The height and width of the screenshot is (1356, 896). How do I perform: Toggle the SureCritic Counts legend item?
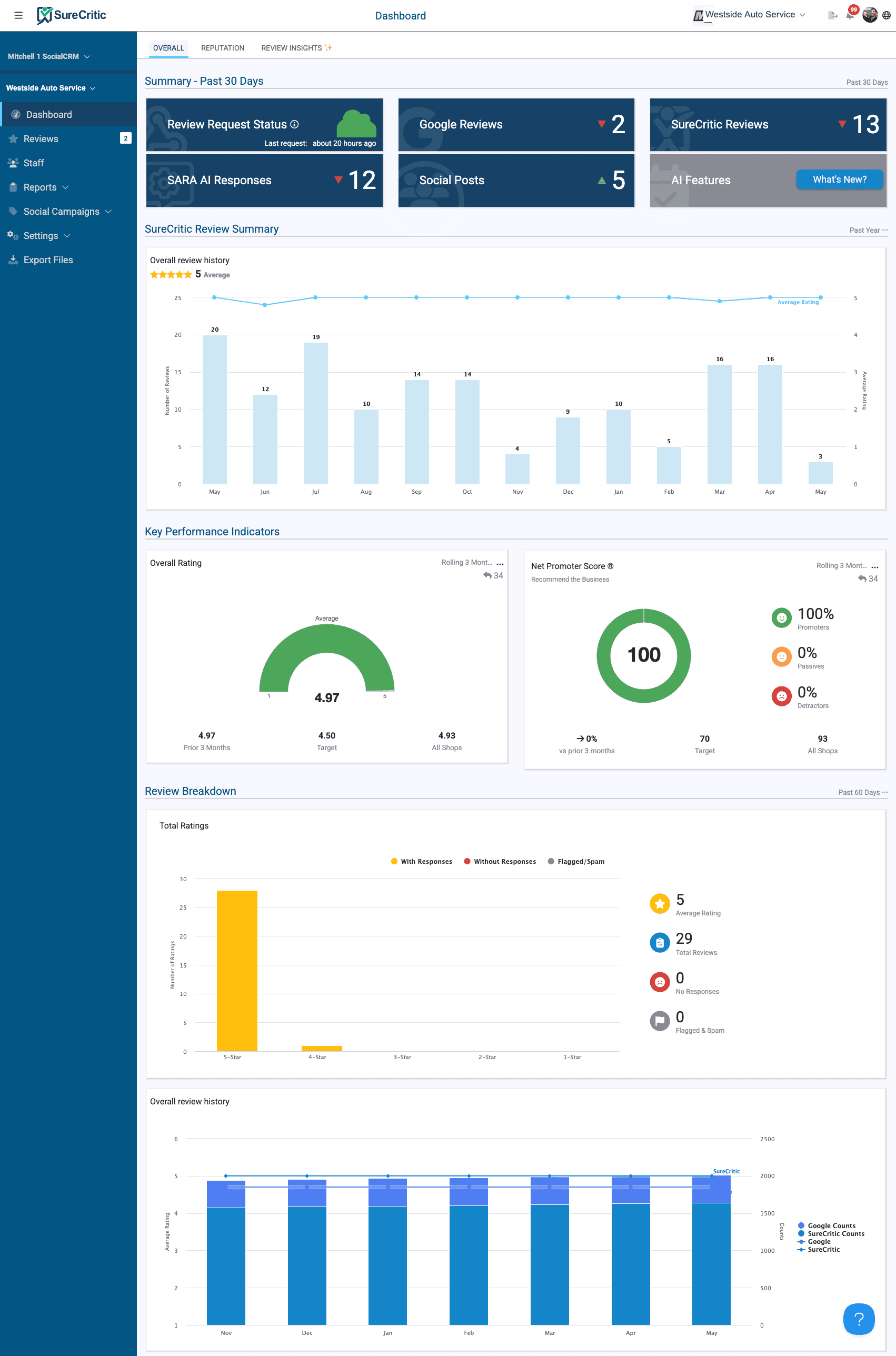(x=831, y=1234)
